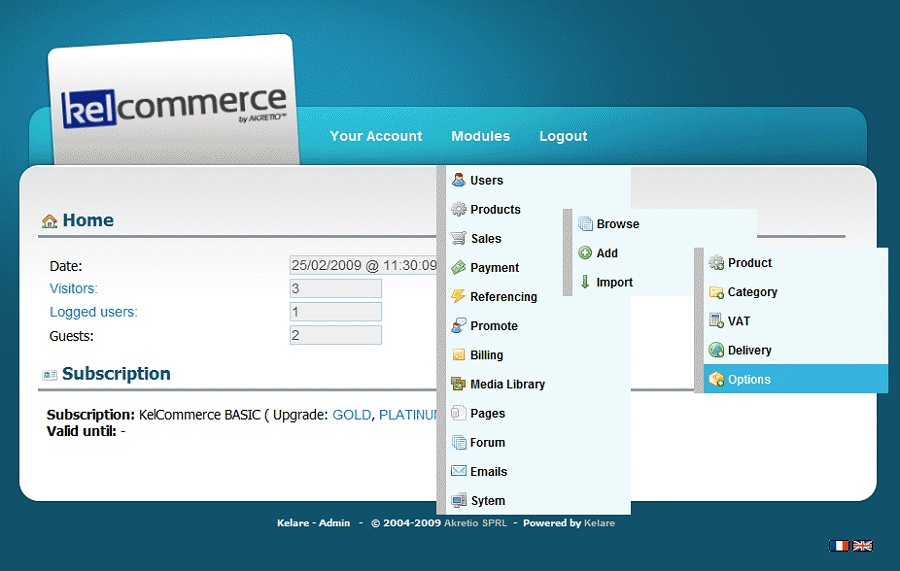Open the Logged users link
Screen dimensions: 900x571
coord(94,312)
